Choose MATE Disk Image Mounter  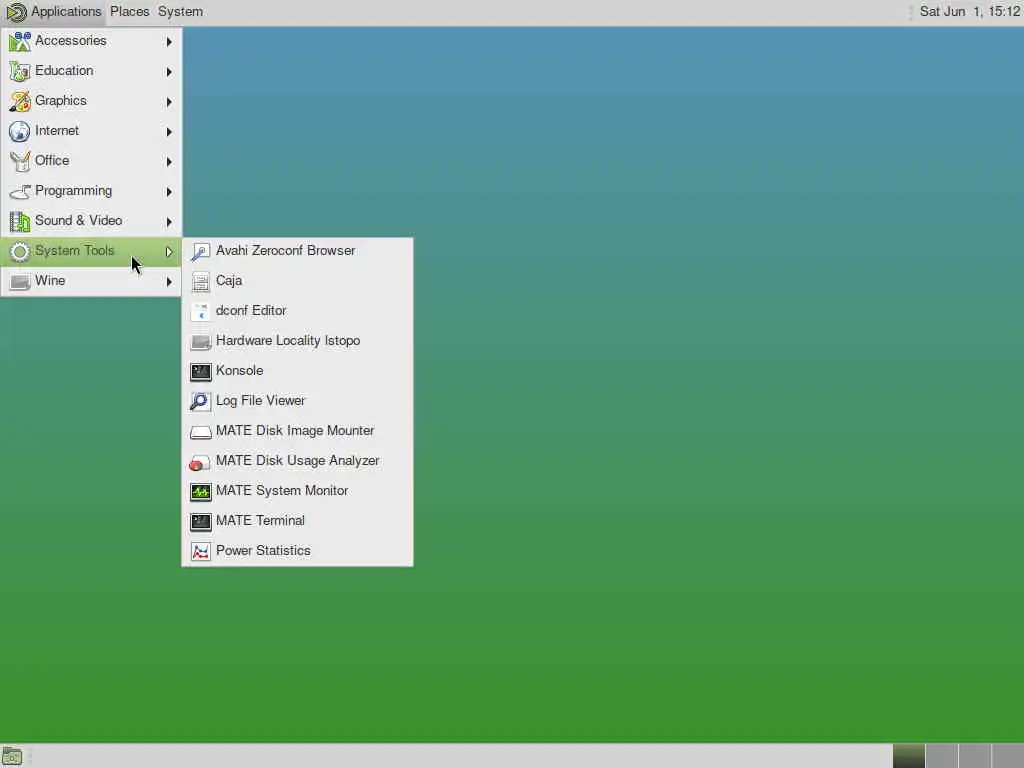pos(297,432)
